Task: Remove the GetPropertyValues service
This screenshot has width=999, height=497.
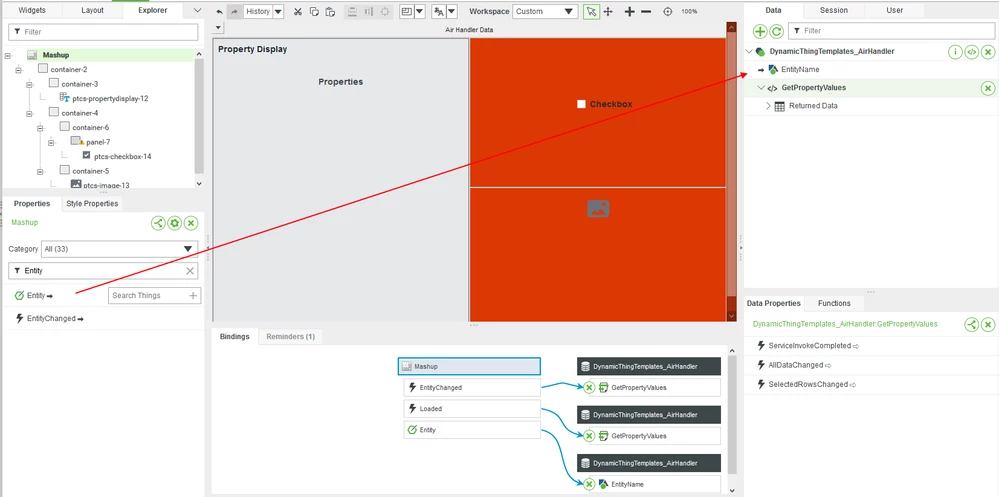Action: (988, 88)
